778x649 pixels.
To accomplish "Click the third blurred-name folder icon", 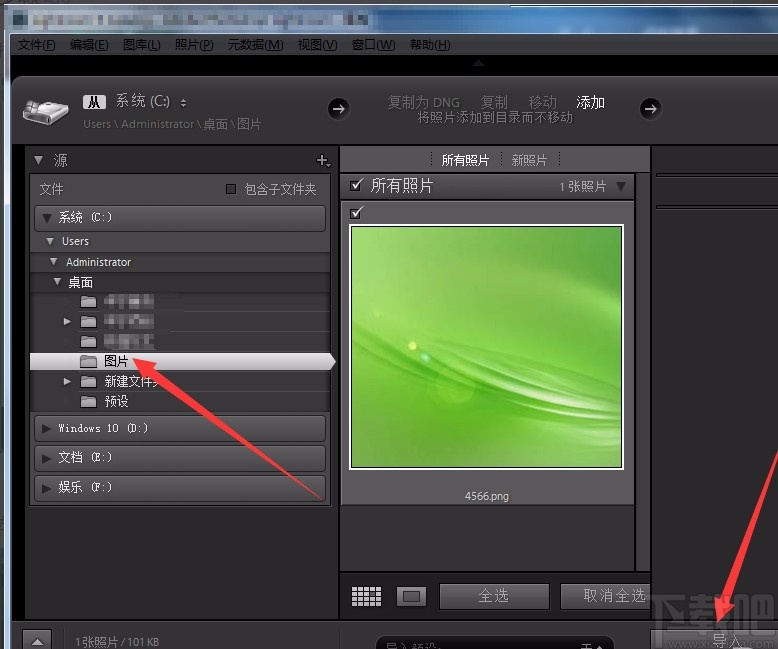I will pos(88,341).
